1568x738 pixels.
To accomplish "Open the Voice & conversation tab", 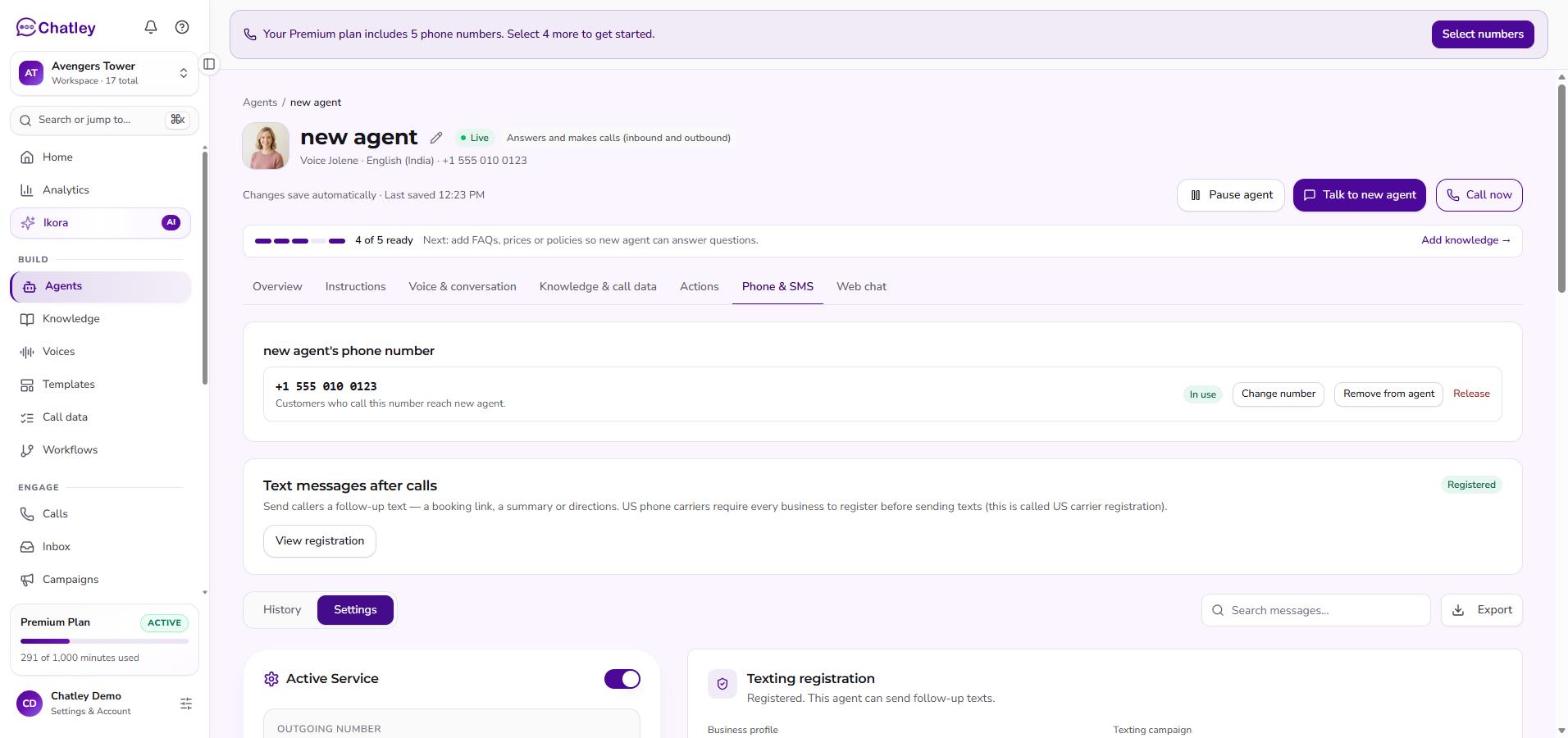I will (x=462, y=287).
